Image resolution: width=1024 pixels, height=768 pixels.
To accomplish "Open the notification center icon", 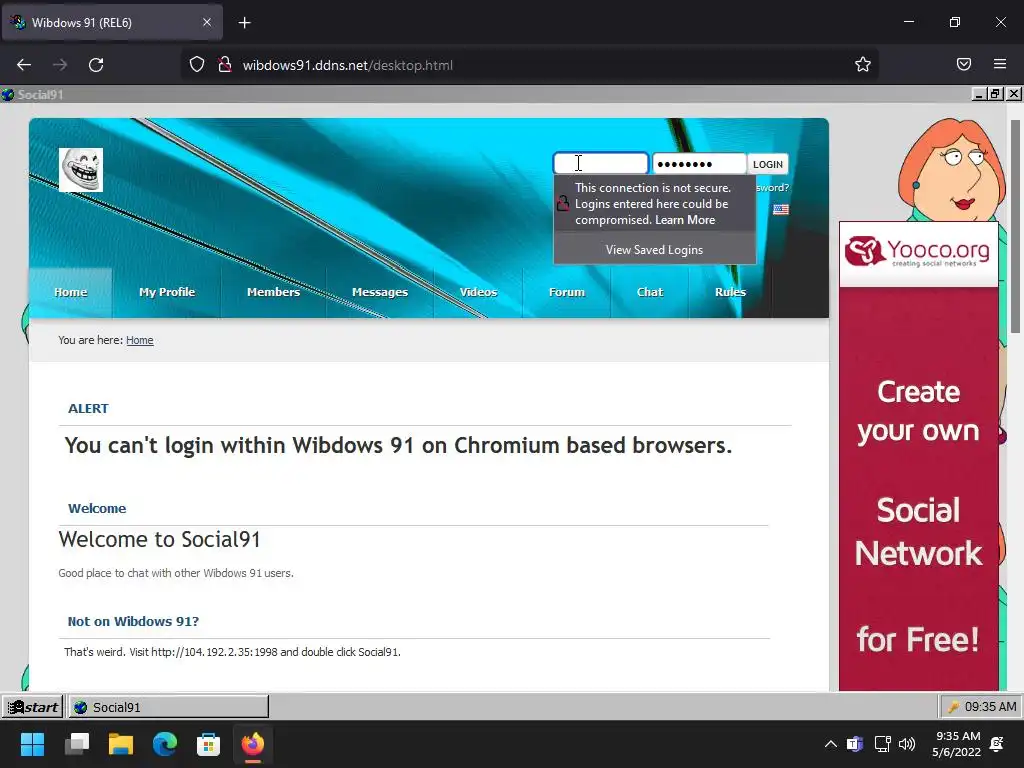I will click(997, 744).
